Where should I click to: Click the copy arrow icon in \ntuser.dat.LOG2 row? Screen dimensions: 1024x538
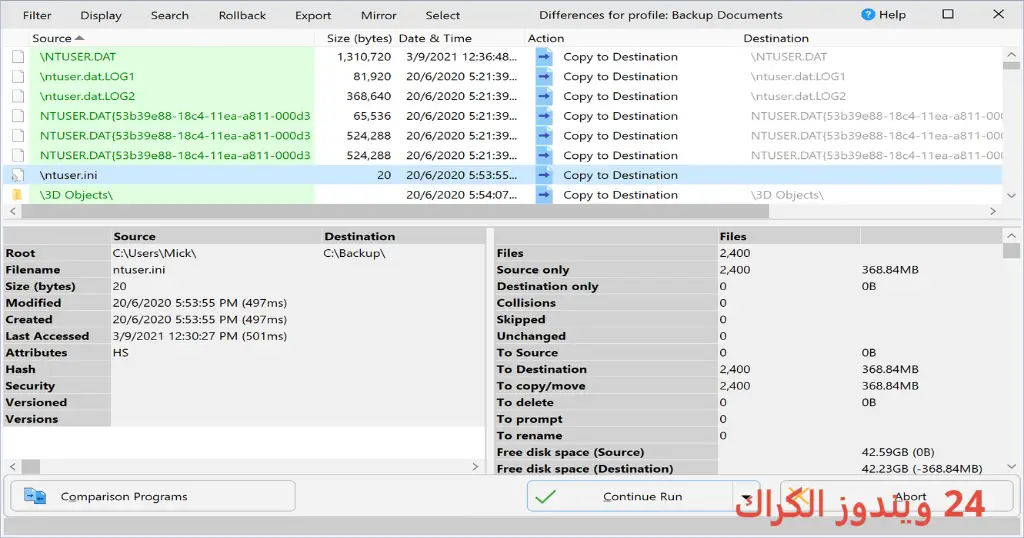coord(544,96)
